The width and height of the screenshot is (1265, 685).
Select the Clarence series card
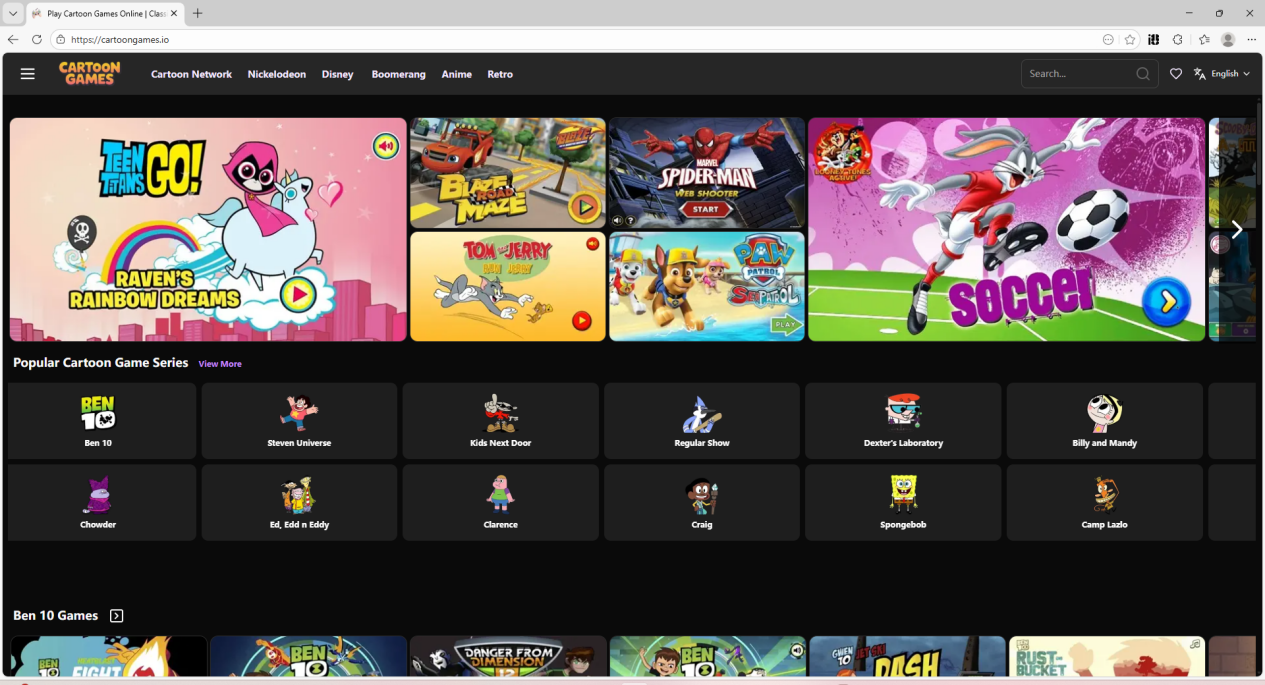501,503
